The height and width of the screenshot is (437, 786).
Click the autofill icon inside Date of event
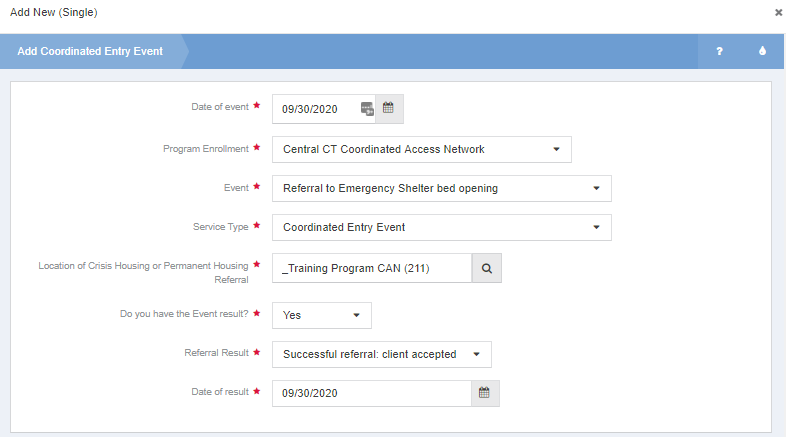point(367,109)
